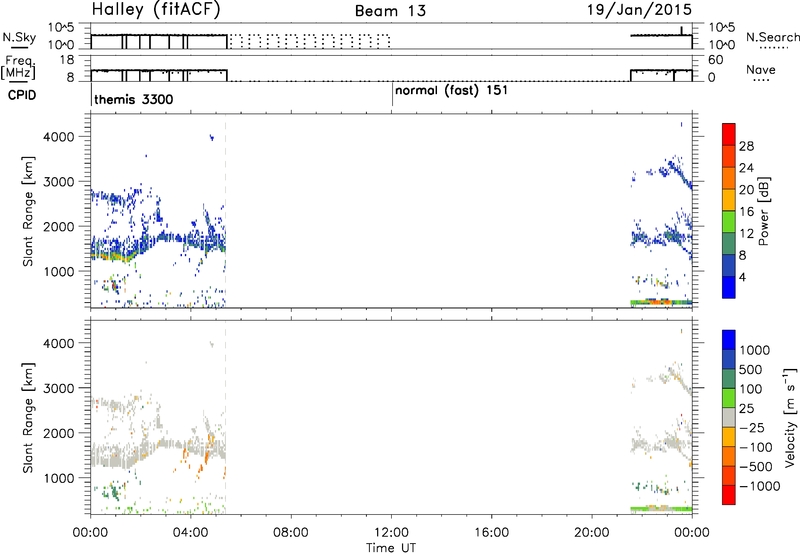800x554 pixels.
Task: Click the 'Time UT' axis title
Action: (x=391, y=547)
